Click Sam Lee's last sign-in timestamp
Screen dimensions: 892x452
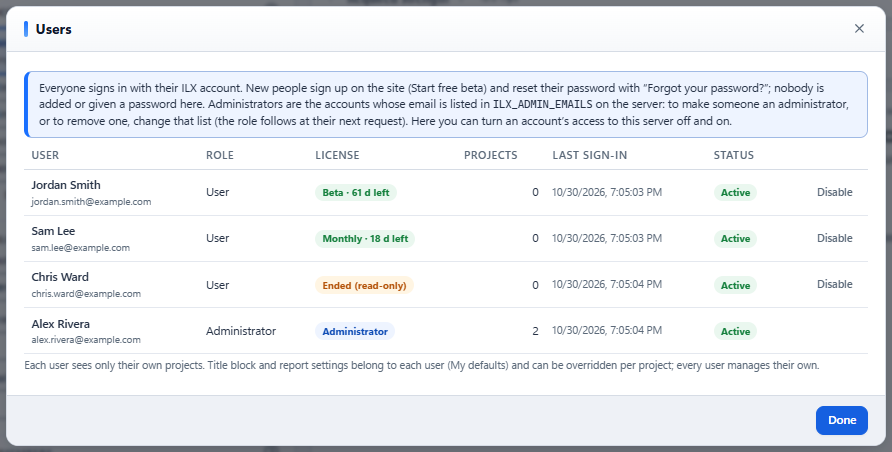[x=607, y=238]
